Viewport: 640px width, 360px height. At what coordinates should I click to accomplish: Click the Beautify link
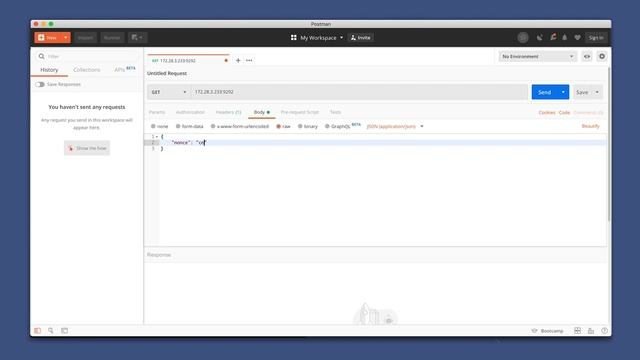click(591, 126)
